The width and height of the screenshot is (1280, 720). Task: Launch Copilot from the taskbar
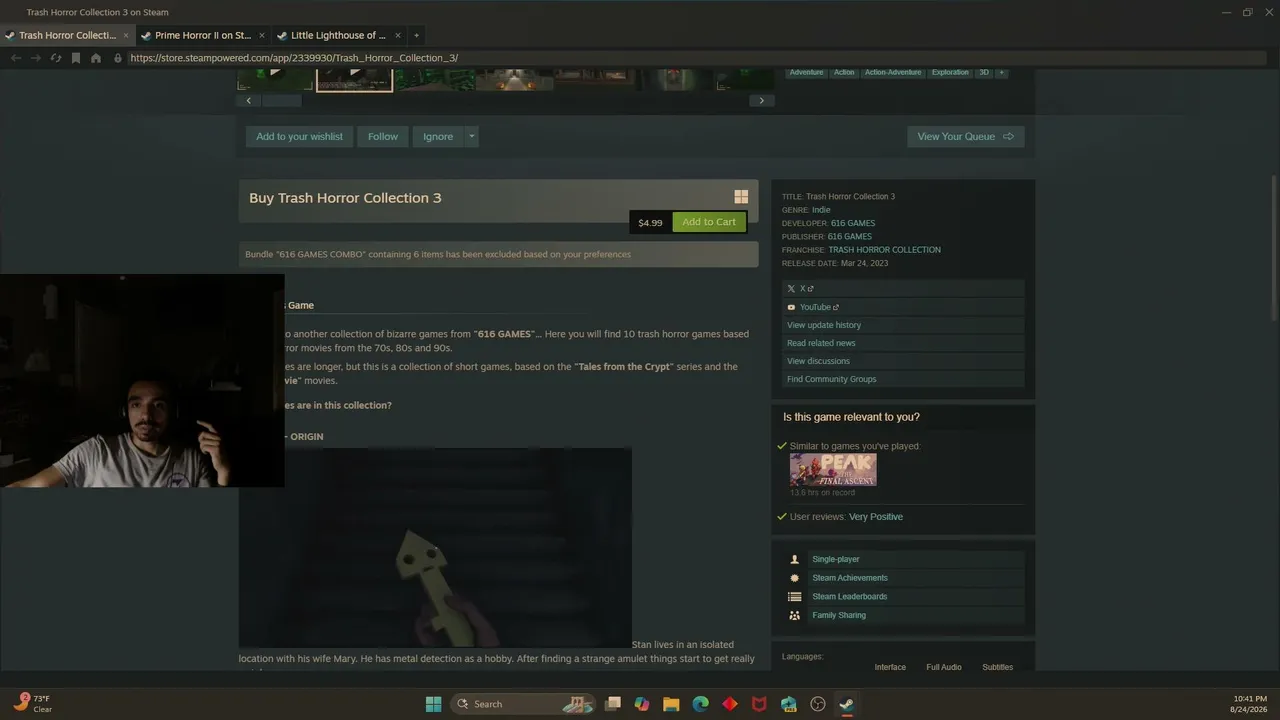(x=642, y=704)
